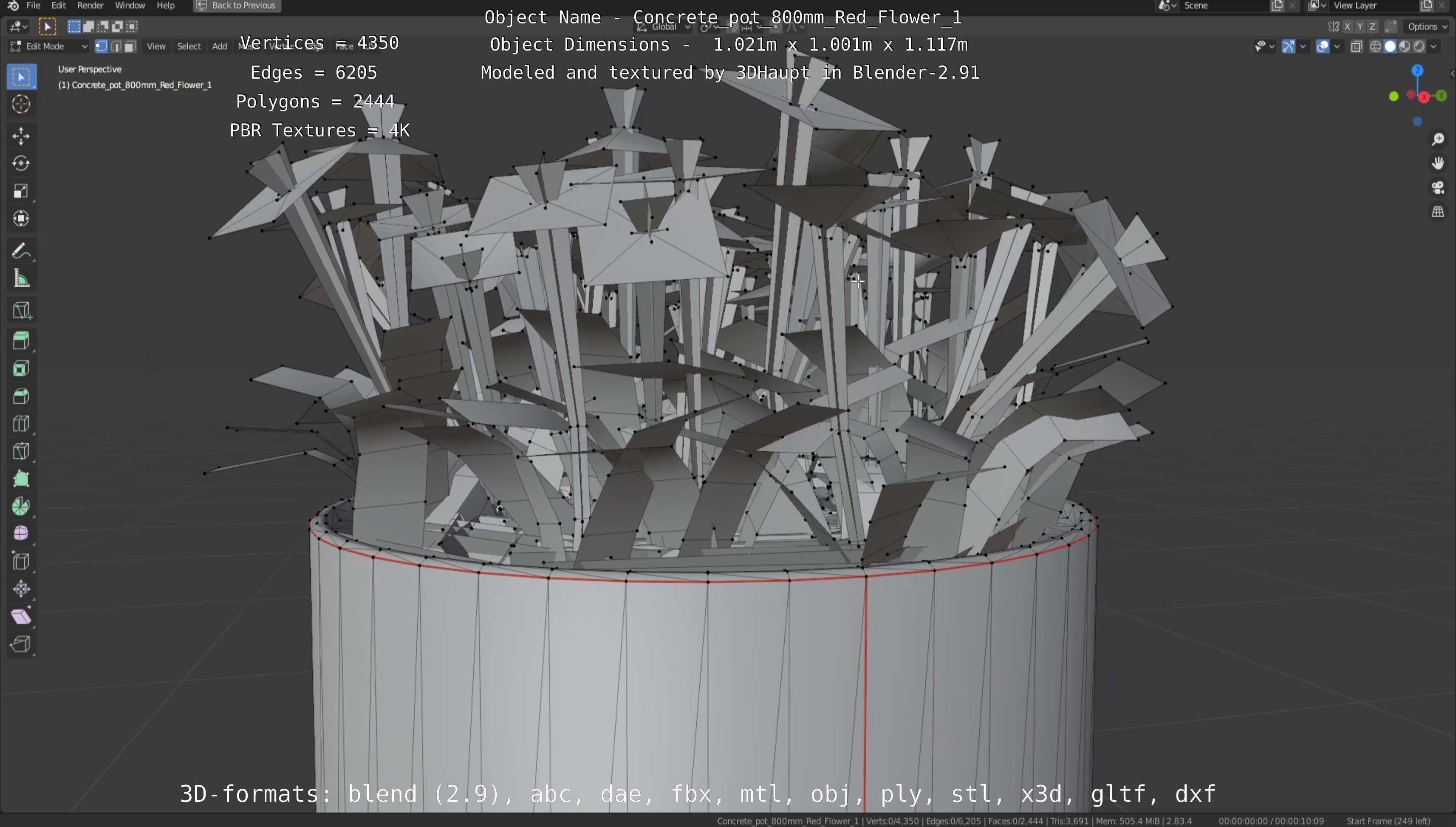Open the shading options dropdown arrow
The width and height of the screenshot is (1456, 827).
(x=1434, y=47)
